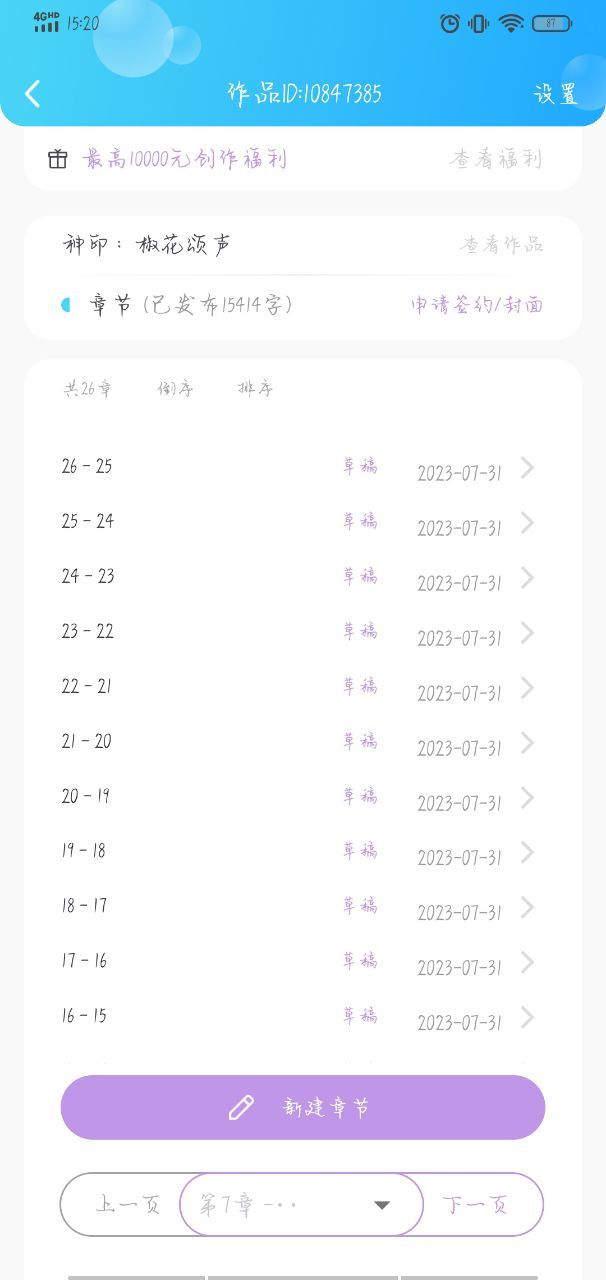Tap the vibrate mode status icon

(479, 23)
